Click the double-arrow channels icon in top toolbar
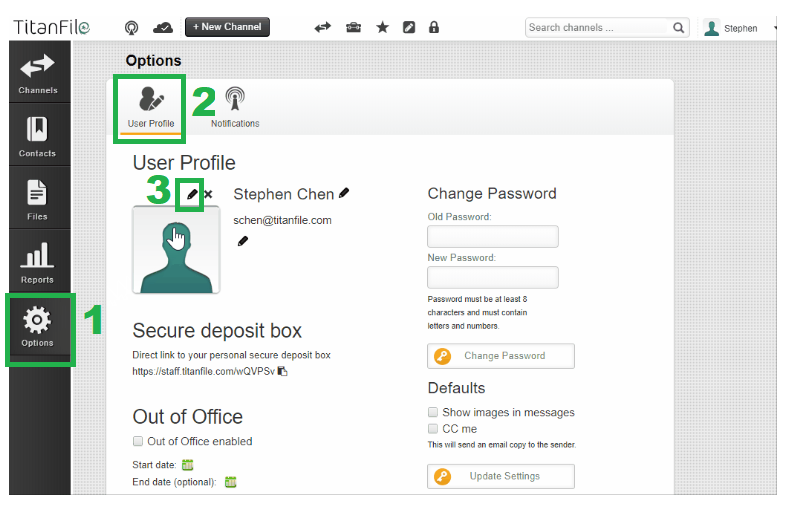796x522 pixels. pos(323,27)
